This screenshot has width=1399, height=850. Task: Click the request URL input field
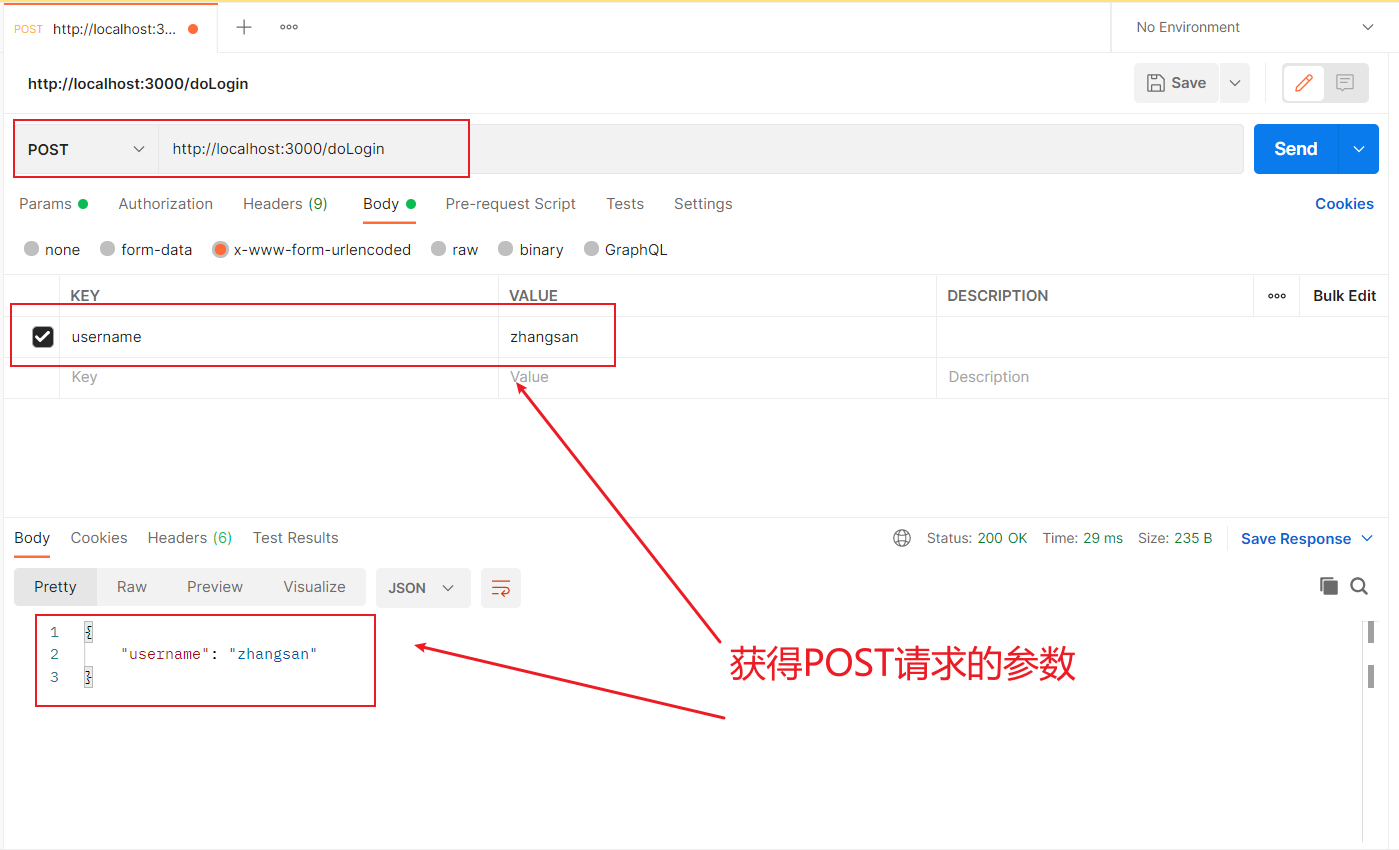point(700,149)
